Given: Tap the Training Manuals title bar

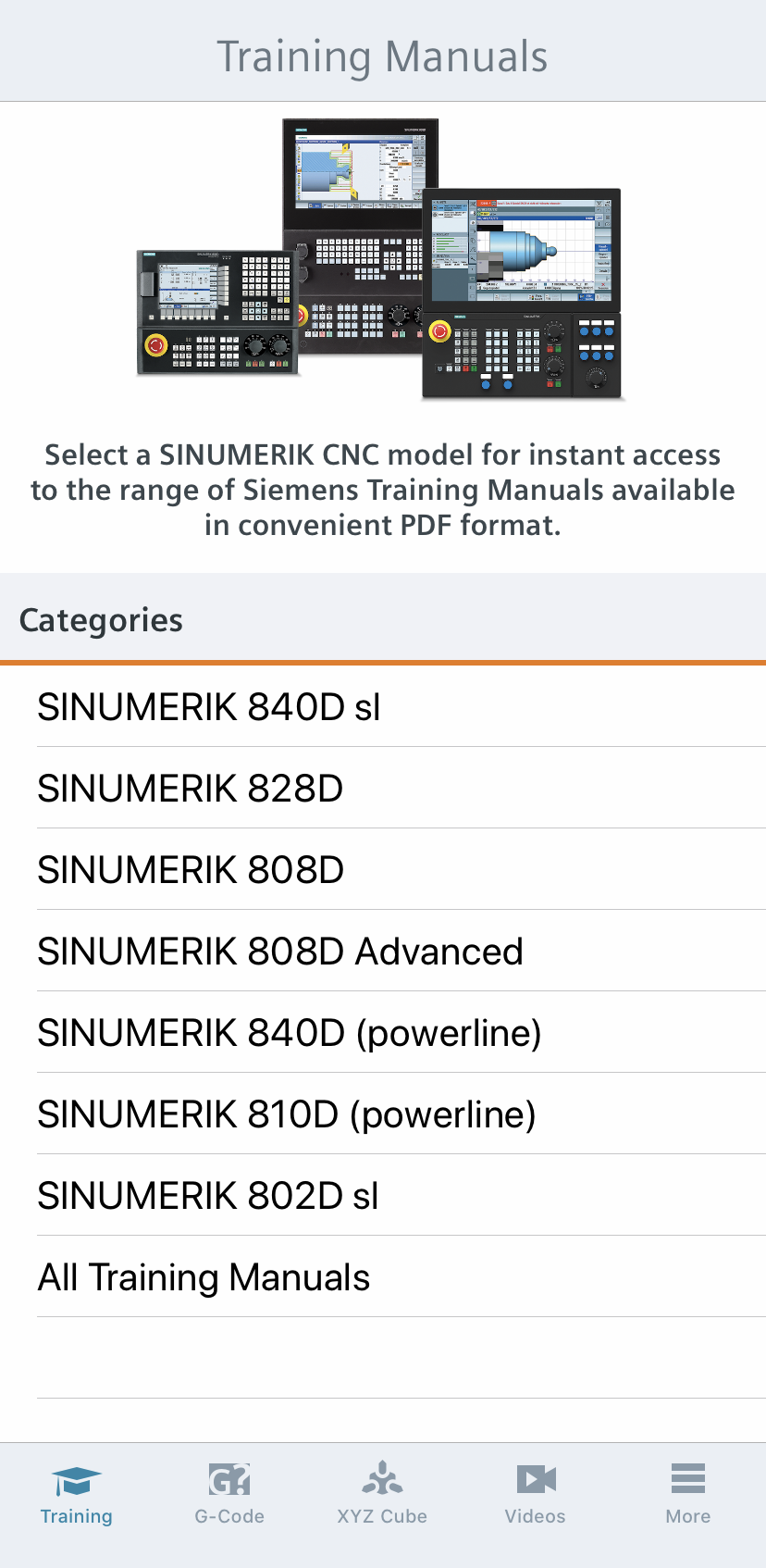Looking at the screenshot, I should (383, 56).
